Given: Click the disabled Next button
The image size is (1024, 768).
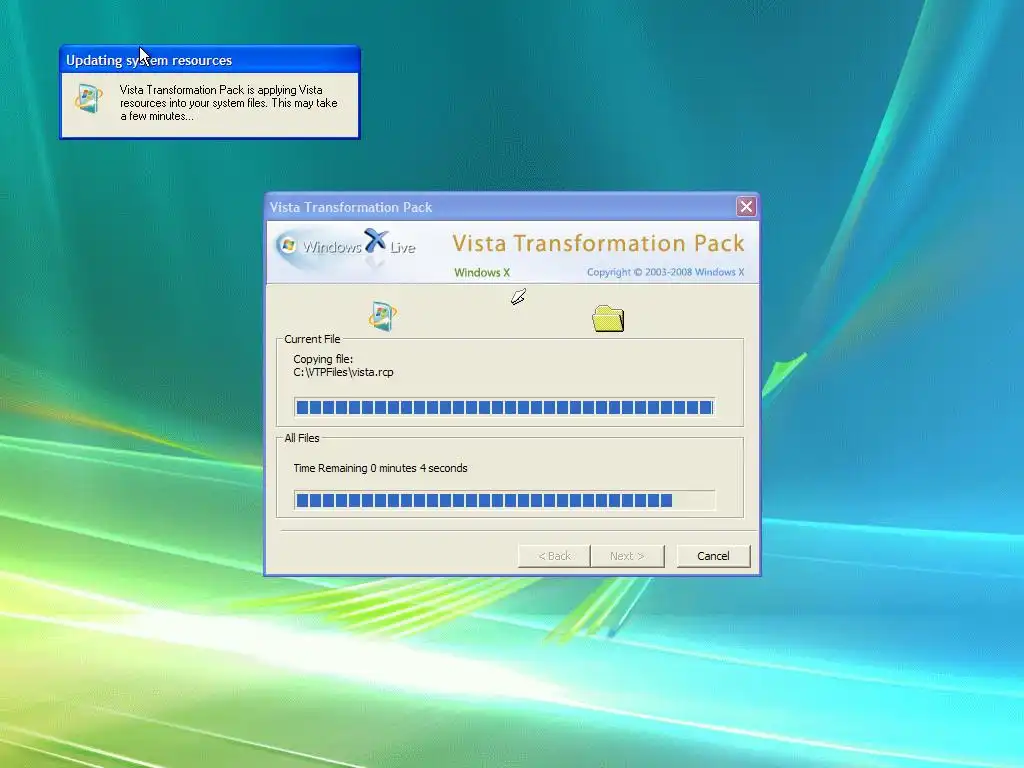Looking at the screenshot, I should coord(627,556).
